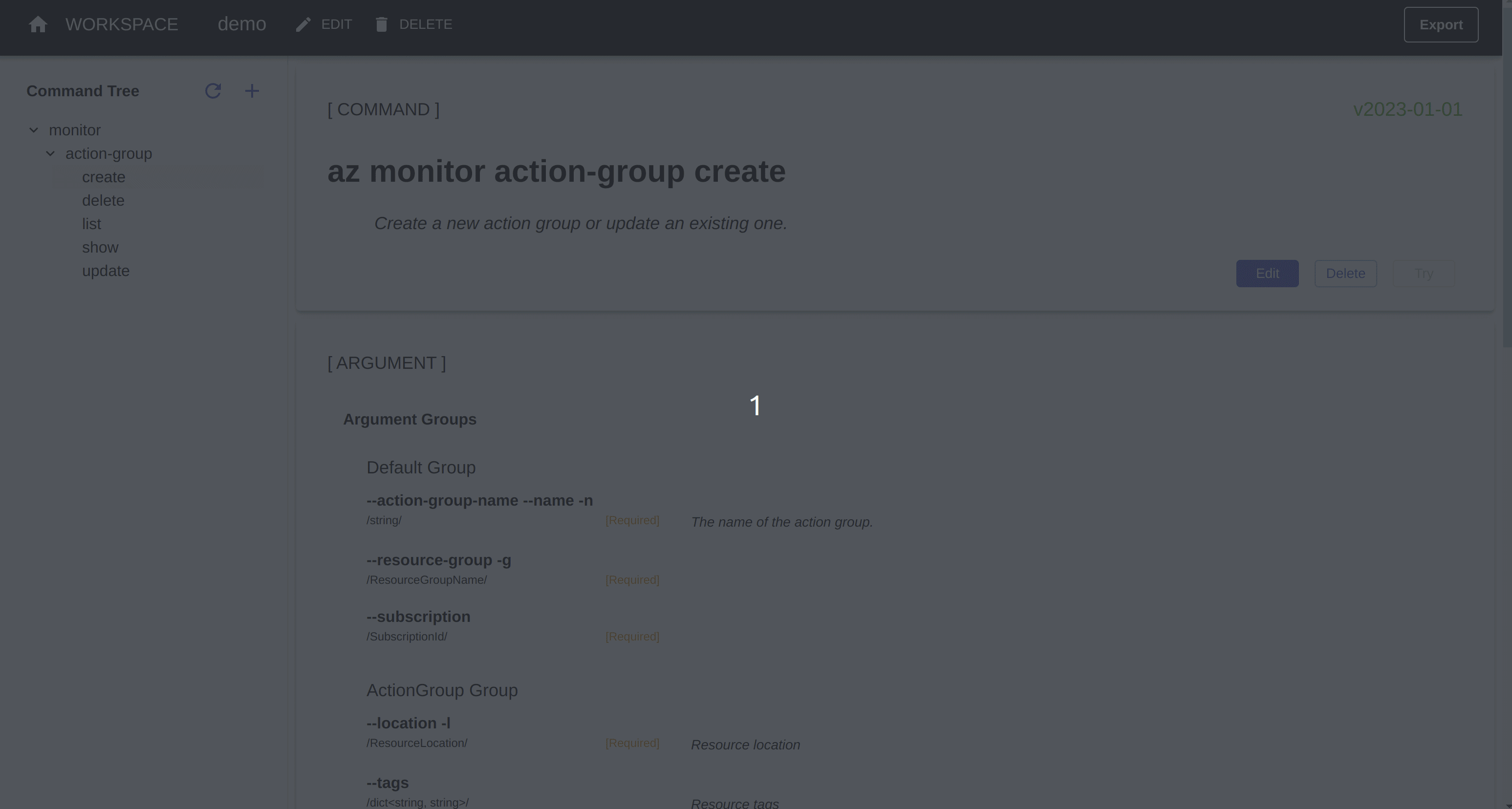
Task: Open the --subscription argument
Action: [418, 617]
